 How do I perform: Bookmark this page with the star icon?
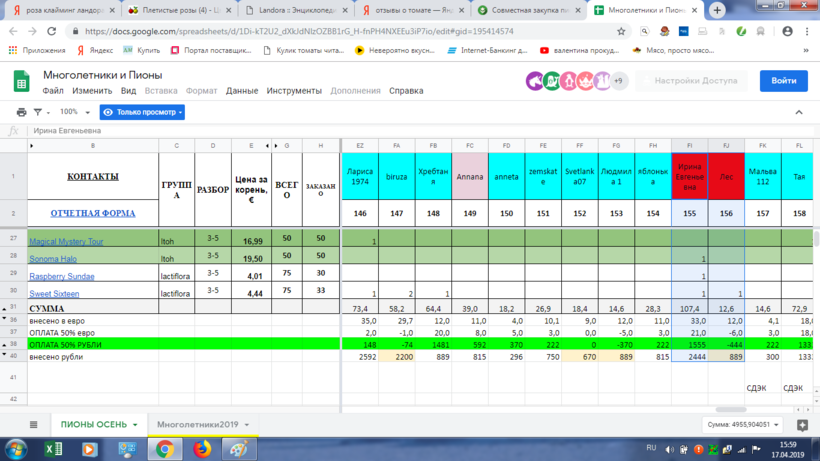[621, 31]
